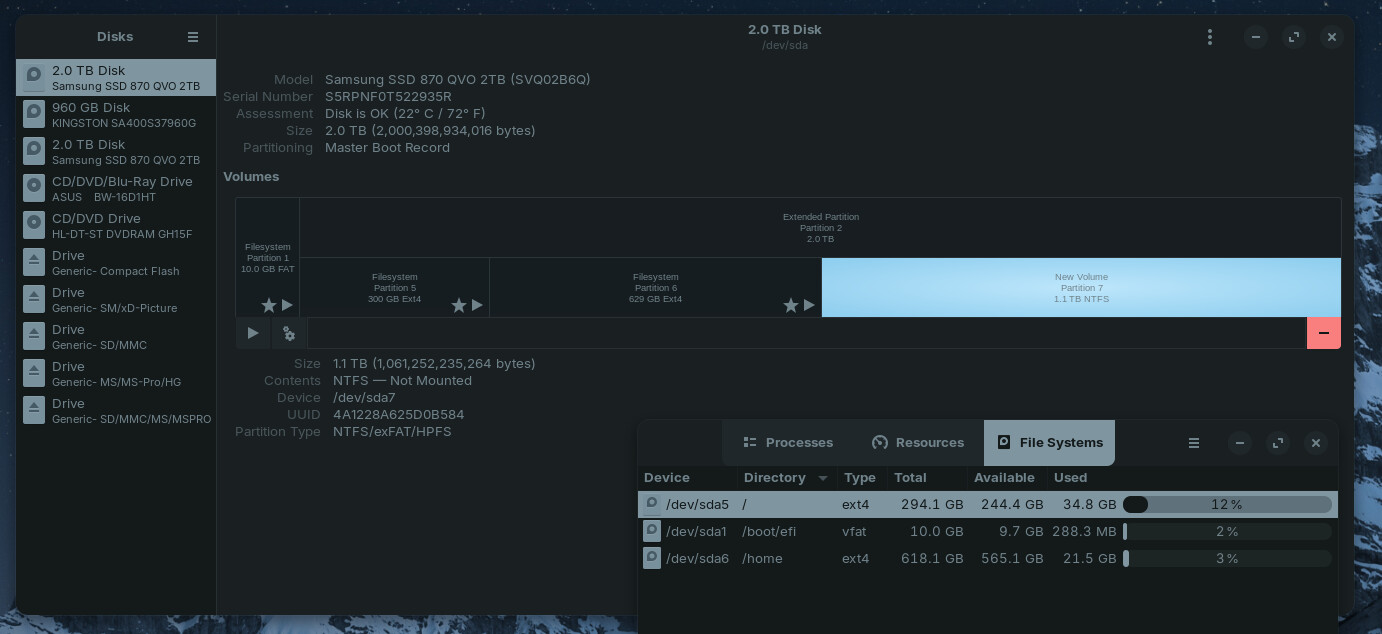Select the File Systems tab
Viewport: 1382px width, 634px height.
coord(1049,443)
